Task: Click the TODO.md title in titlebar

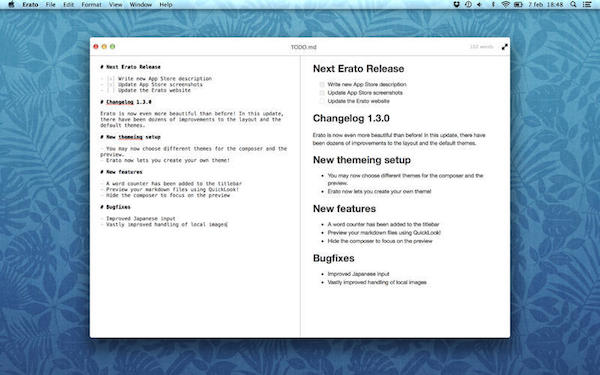Action: 303,47
